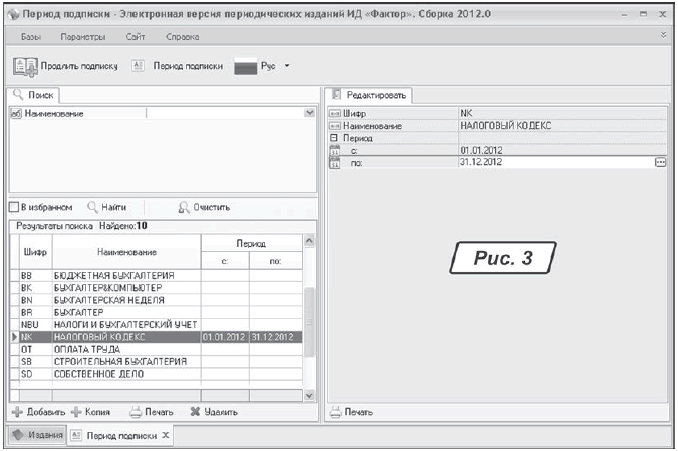Click the Очистить icon
This screenshot has width=678, height=451.
click(x=183, y=207)
